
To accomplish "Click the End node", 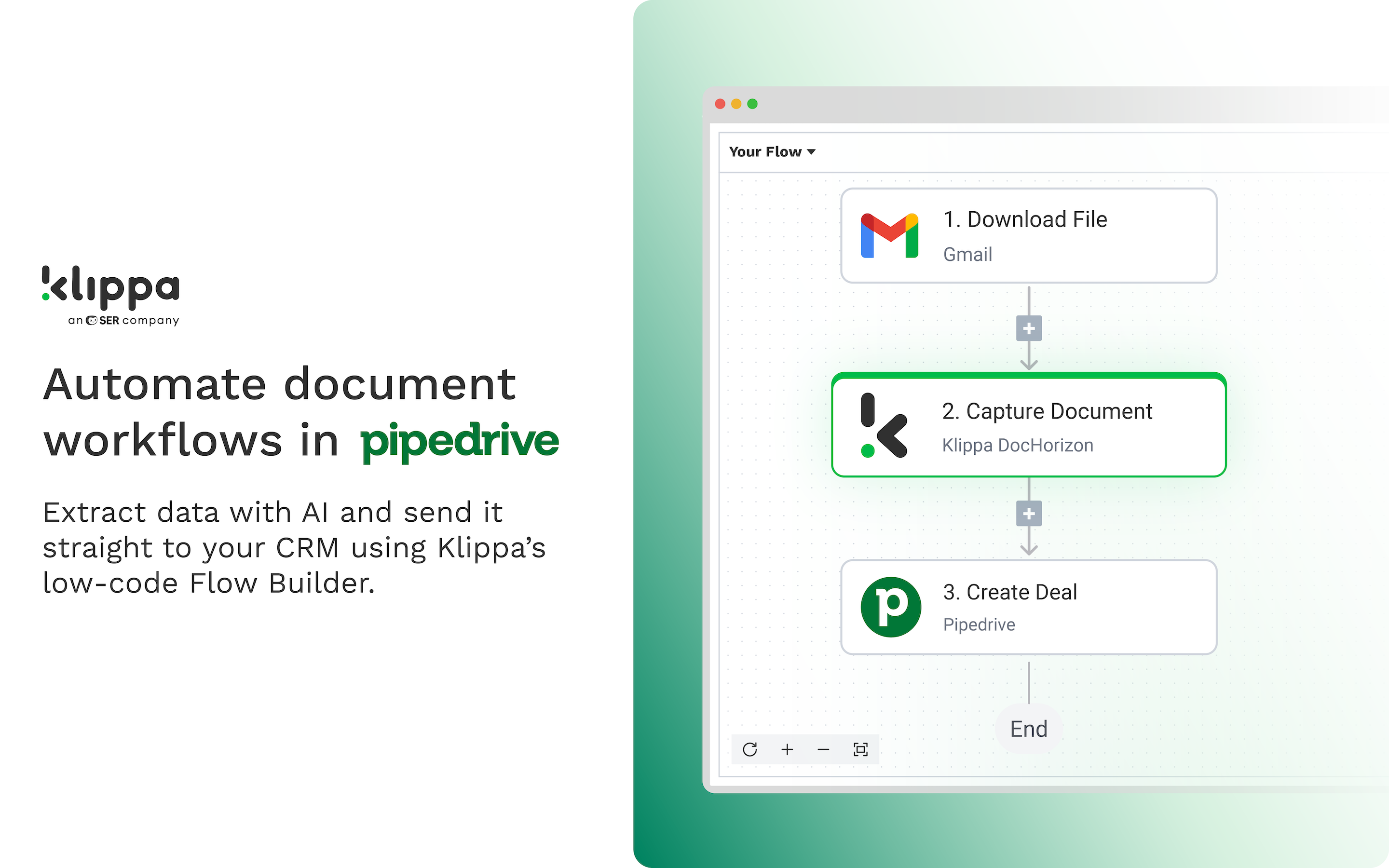I will coord(1029,729).
